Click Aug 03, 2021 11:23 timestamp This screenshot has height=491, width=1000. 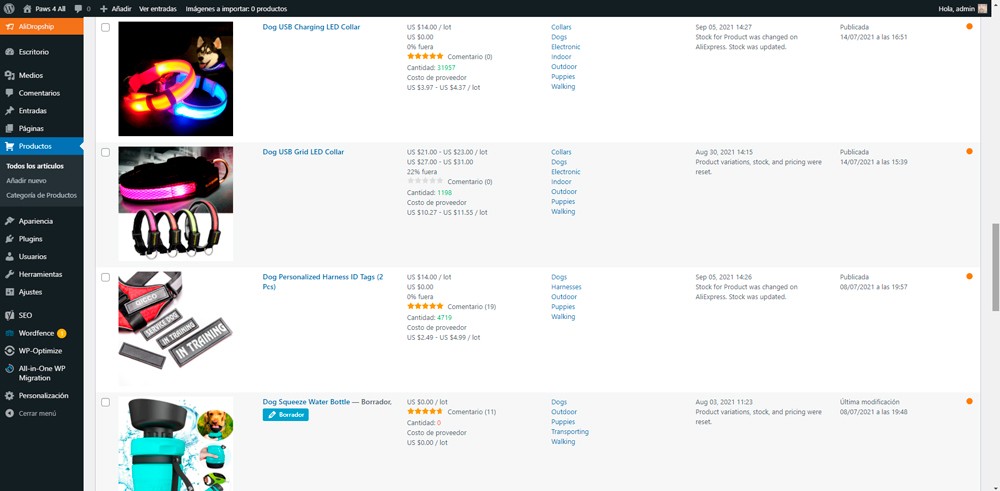724,402
